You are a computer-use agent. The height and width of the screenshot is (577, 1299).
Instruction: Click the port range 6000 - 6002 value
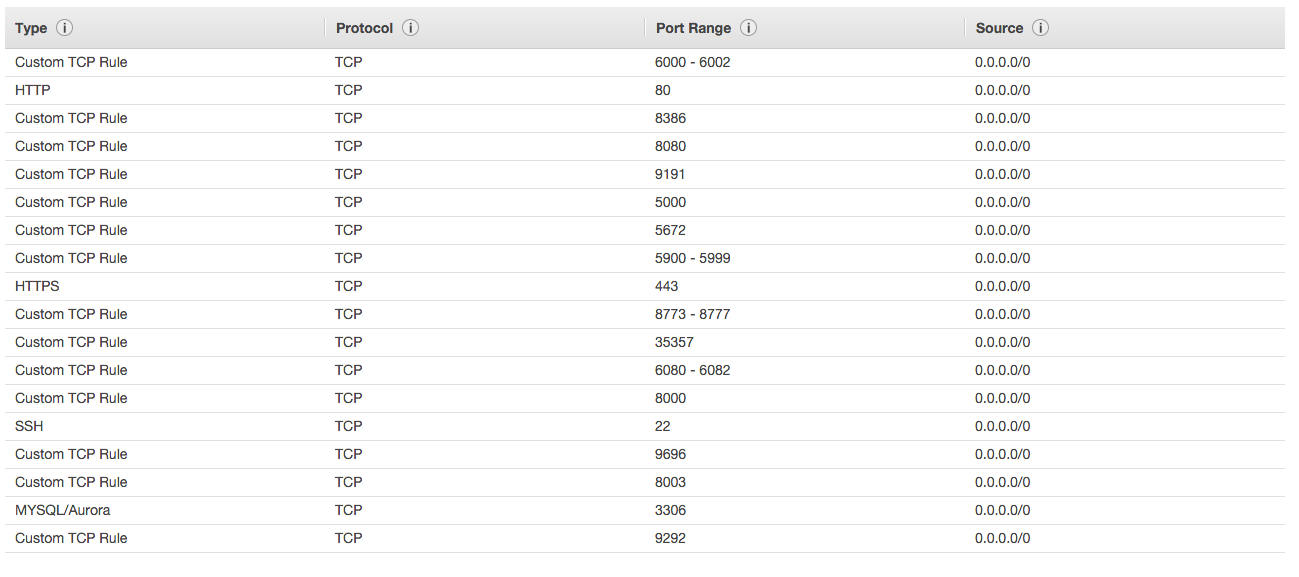[693, 62]
